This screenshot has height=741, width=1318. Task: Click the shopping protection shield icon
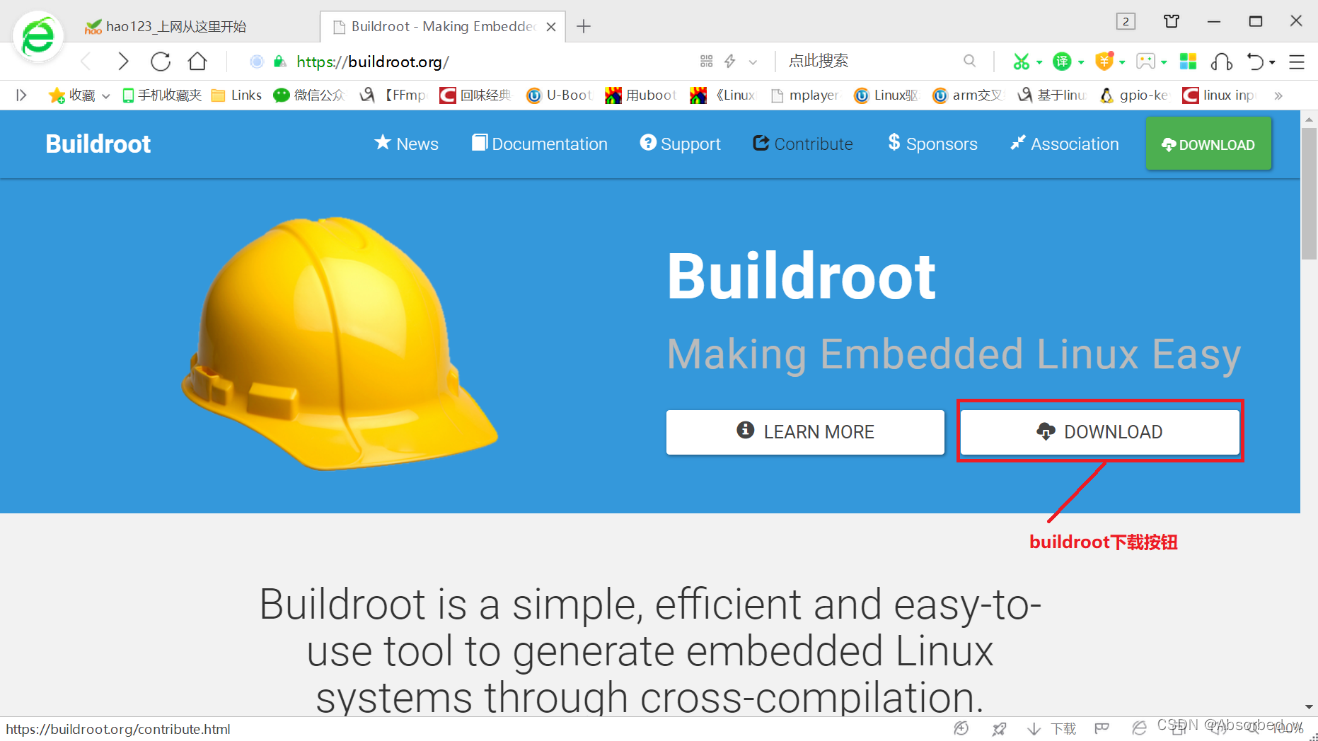click(1105, 61)
